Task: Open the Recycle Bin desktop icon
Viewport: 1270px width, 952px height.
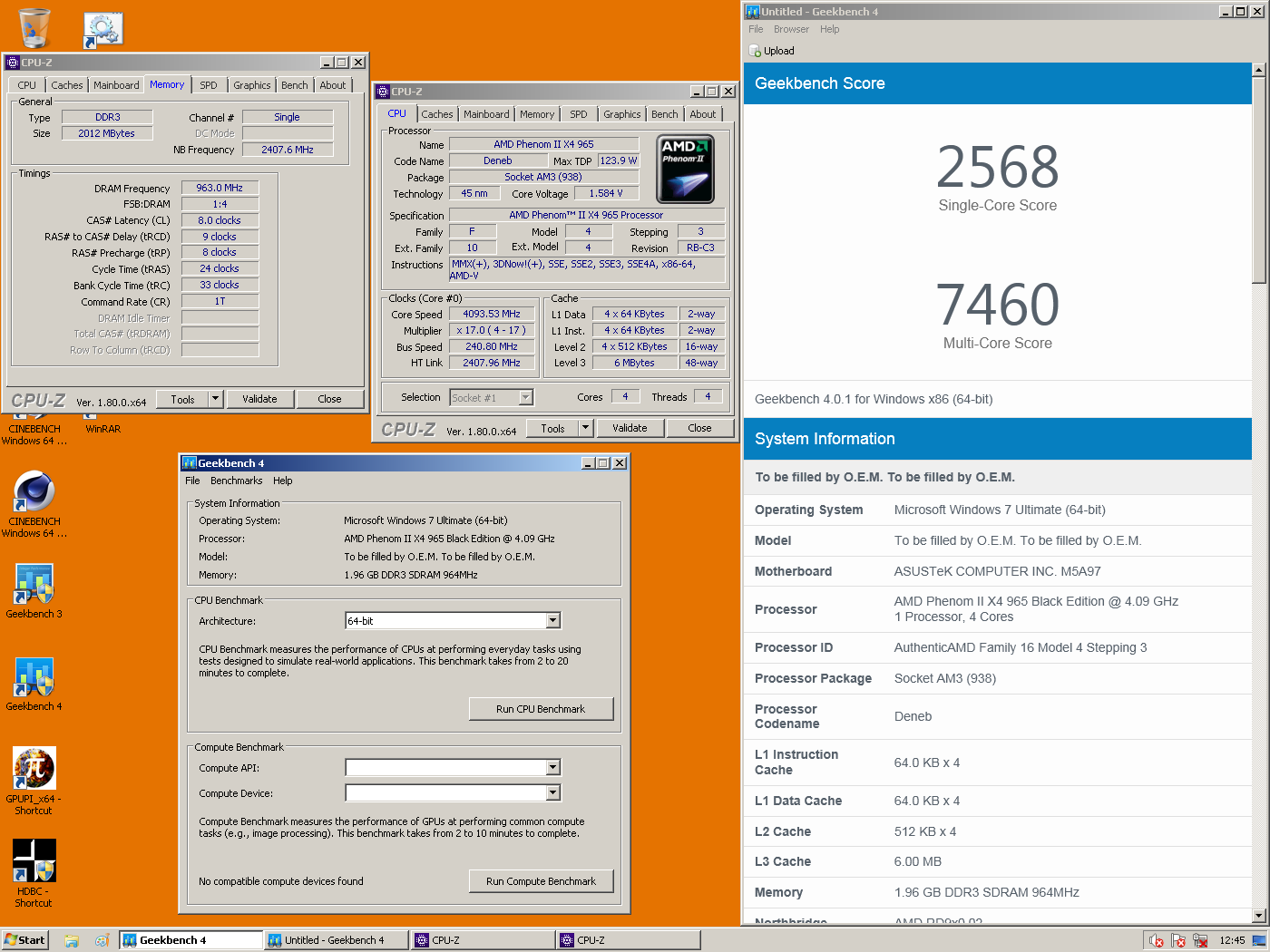Action: tap(34, 27)
